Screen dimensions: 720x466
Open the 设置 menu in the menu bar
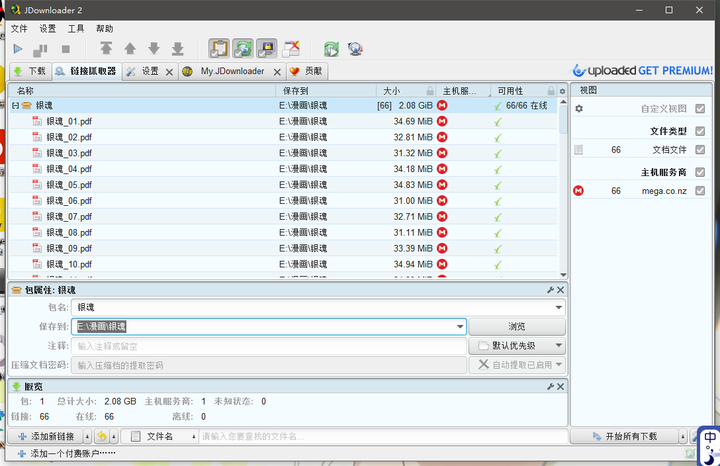click(48, 29)
